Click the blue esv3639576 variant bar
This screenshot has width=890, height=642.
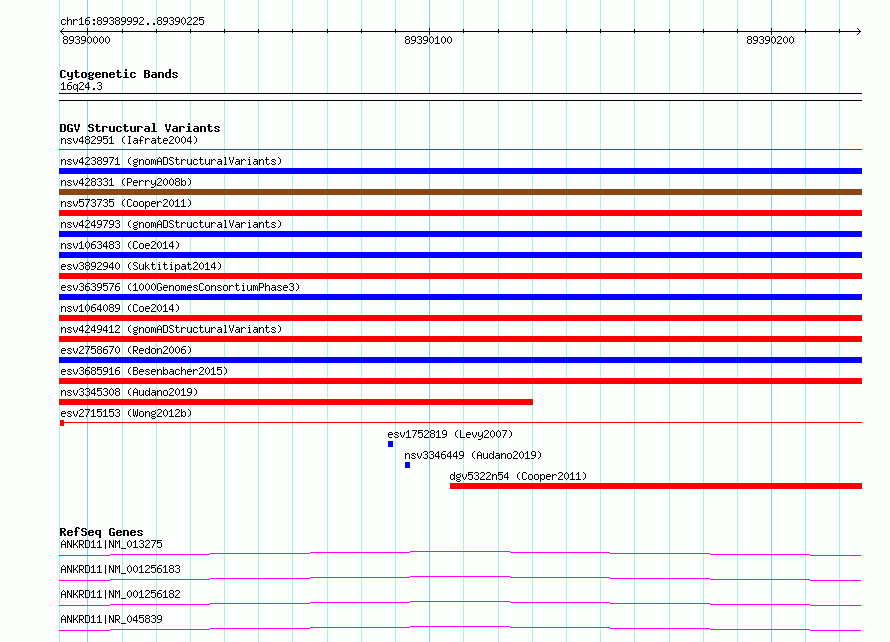pos(460,297)
